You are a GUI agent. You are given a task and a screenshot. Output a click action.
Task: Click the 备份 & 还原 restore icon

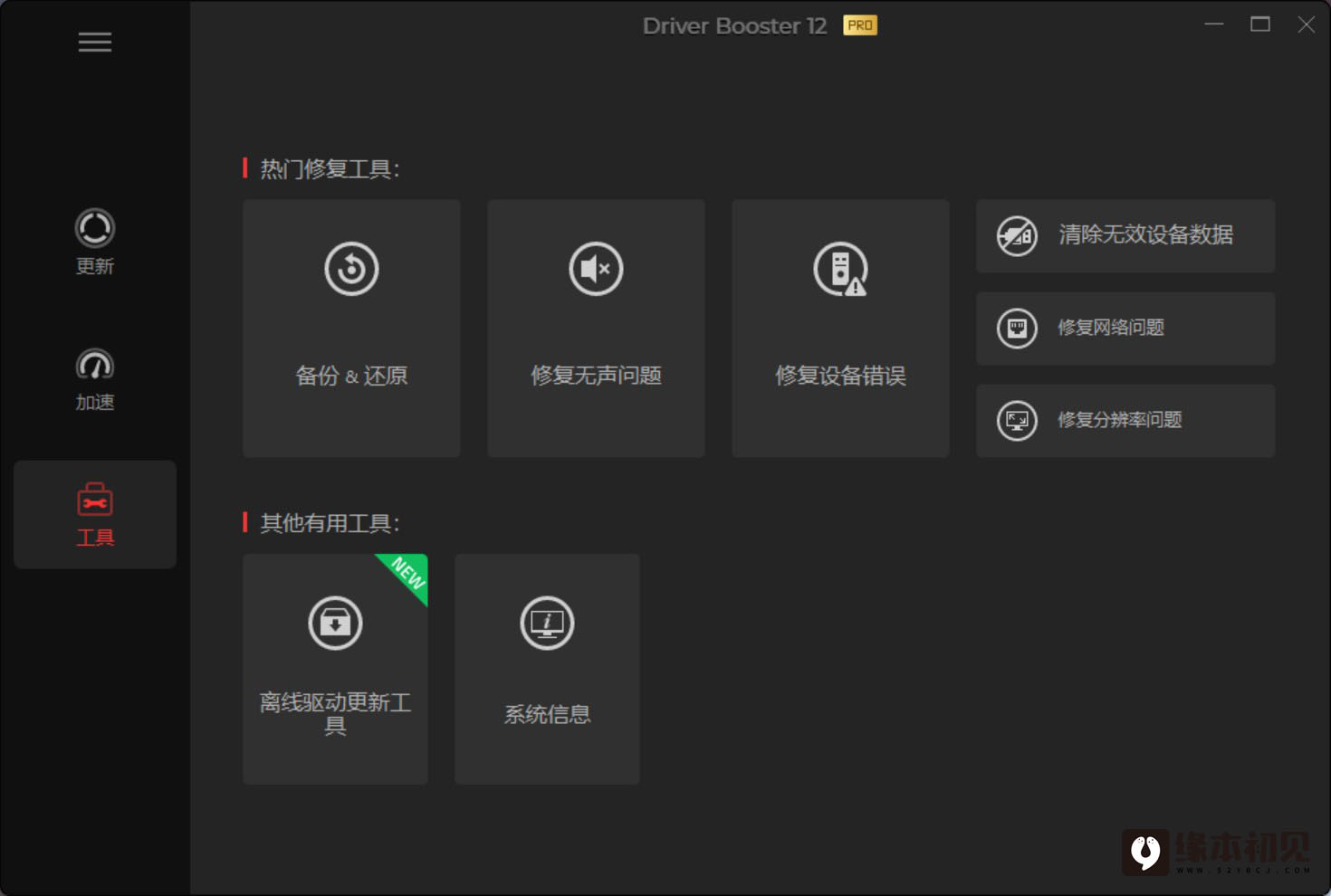[351, 269]
